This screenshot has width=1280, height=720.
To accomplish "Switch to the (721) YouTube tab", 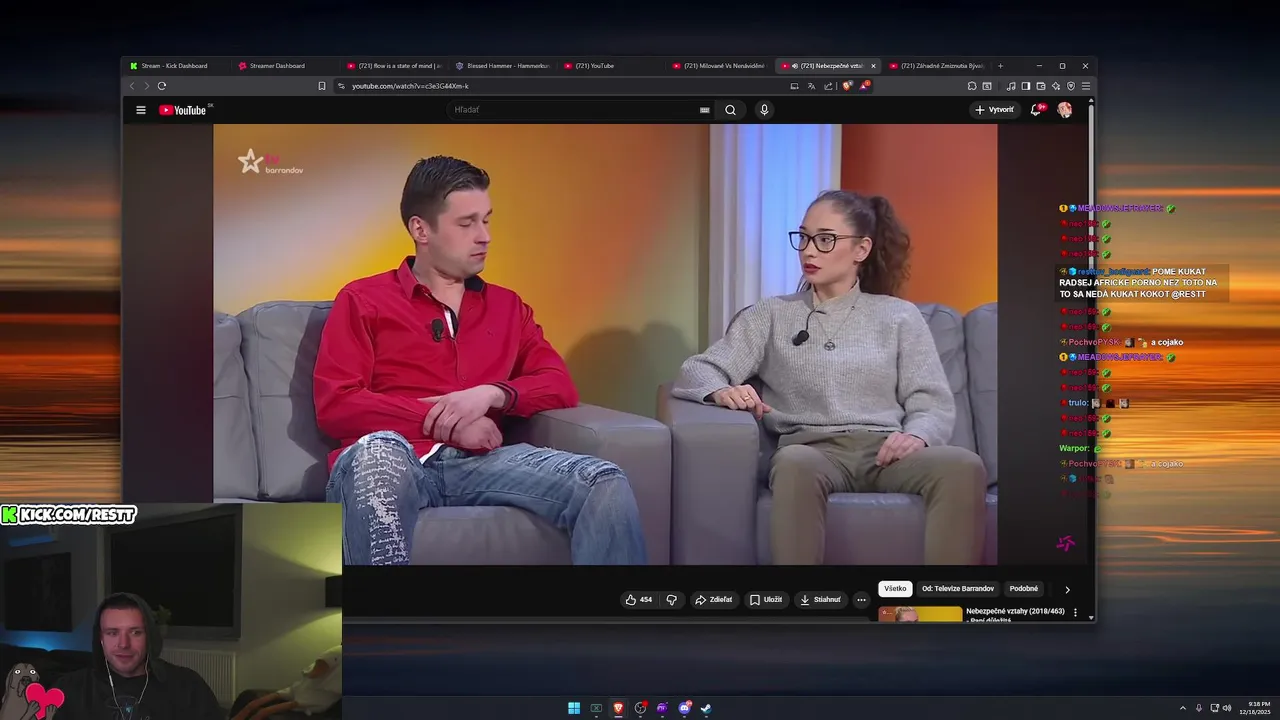I will click(x=595, y=66).
